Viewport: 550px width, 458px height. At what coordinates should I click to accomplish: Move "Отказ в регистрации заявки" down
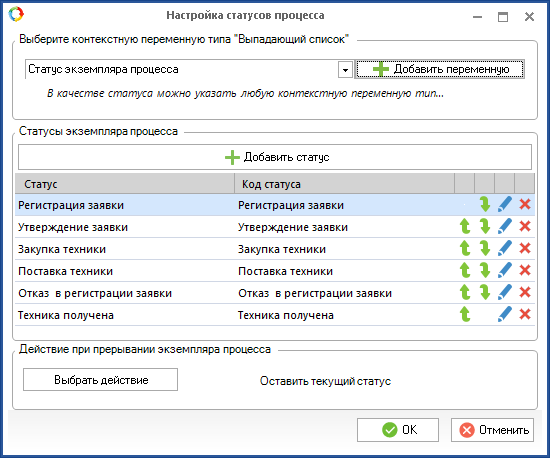pyautogui.click(x=485, y=292)
